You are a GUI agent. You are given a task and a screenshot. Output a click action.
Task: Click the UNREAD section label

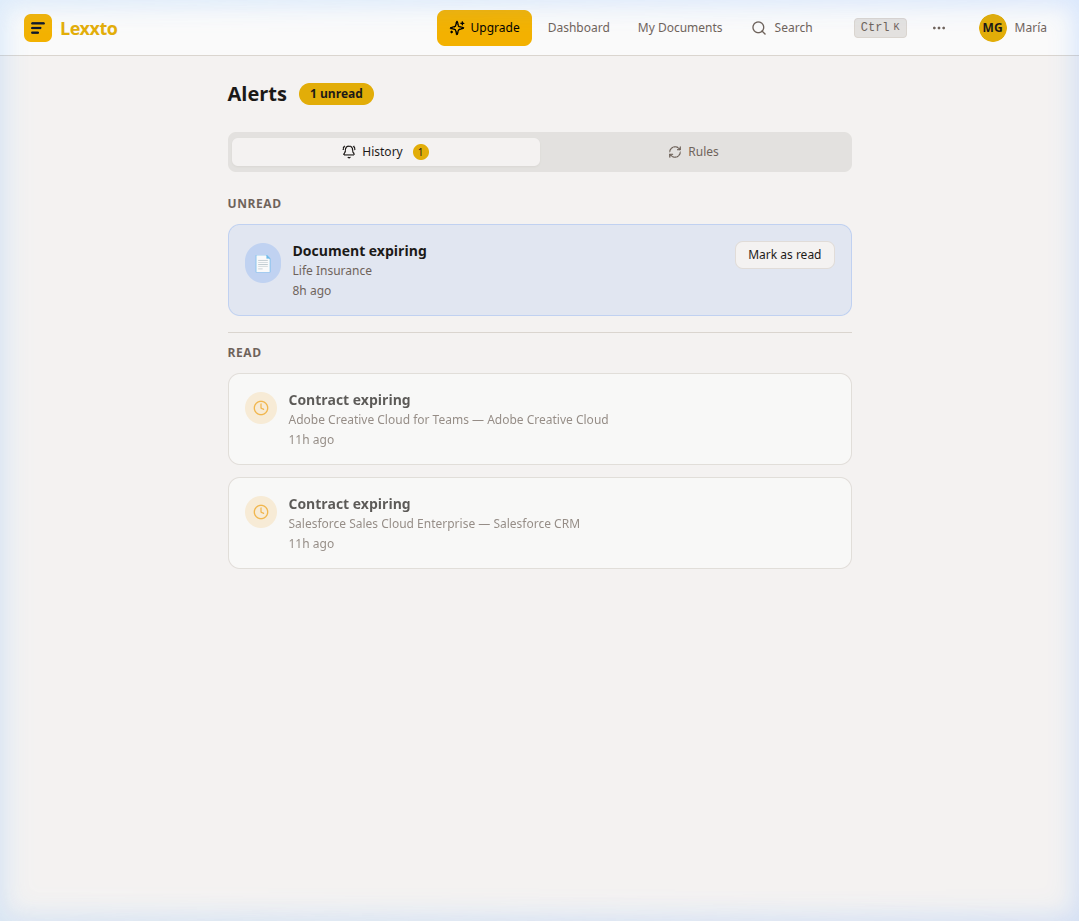255,204
